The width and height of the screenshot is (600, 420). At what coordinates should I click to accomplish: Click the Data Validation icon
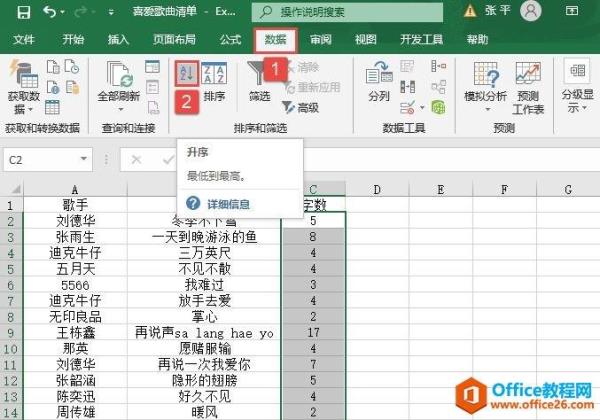tap(407, 107)
